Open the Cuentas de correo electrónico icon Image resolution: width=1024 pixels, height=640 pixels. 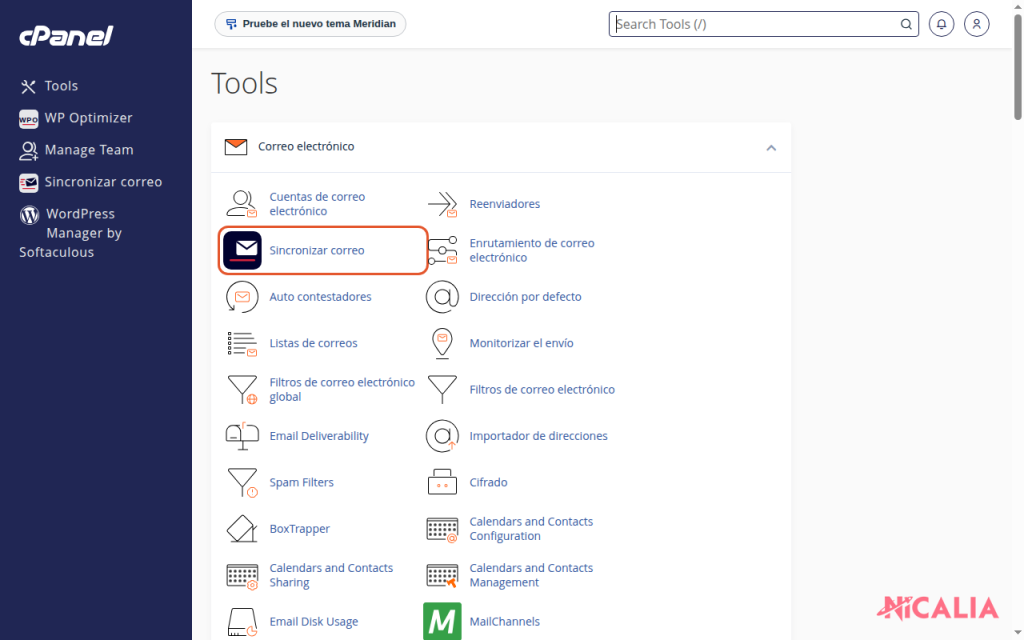click(242, 204)
